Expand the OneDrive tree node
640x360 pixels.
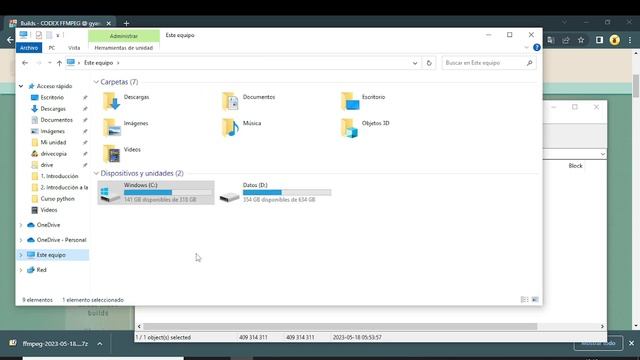click(x=21, y=225)
